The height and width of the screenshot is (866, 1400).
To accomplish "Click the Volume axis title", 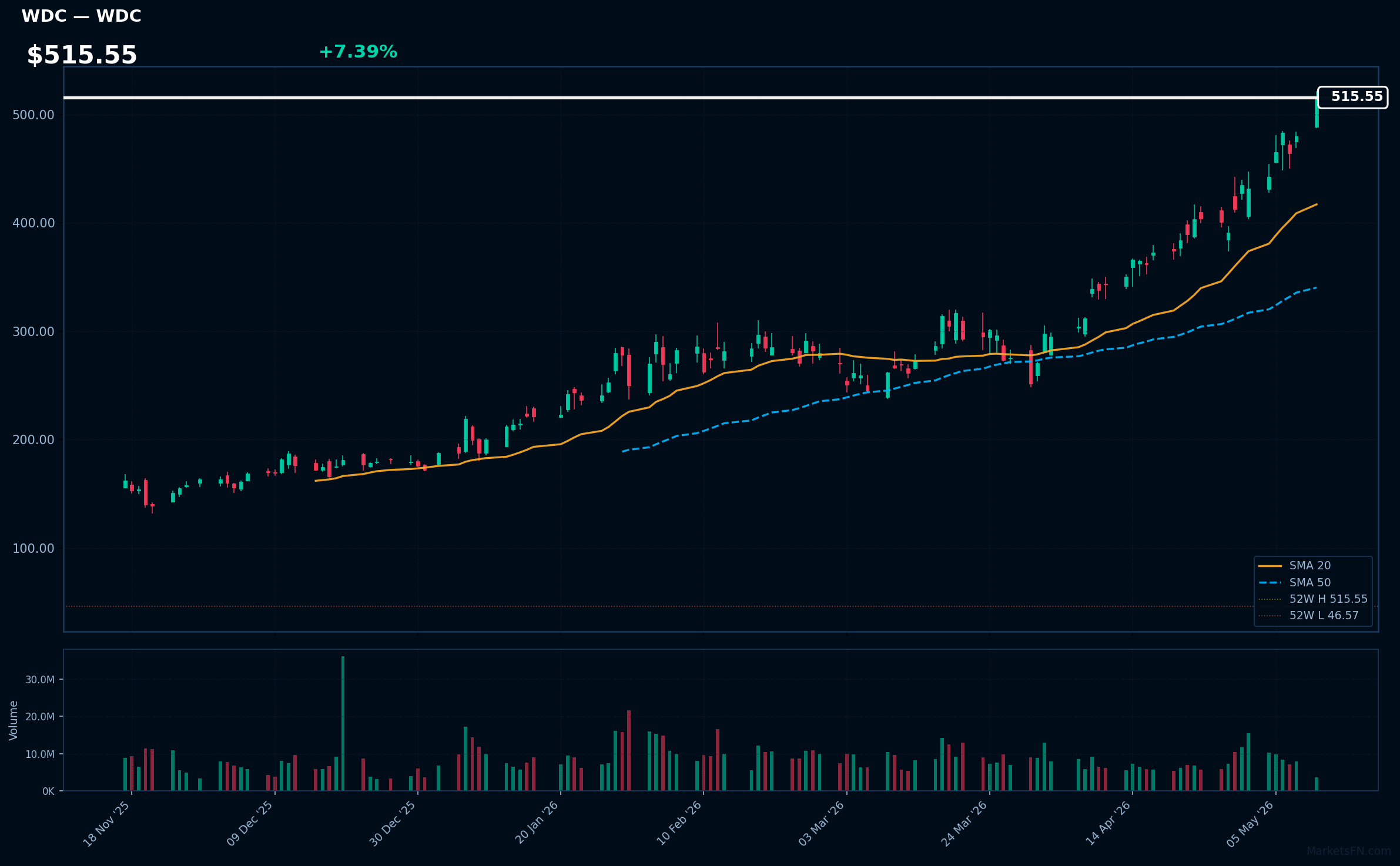I will pyautogui.click(x=14, y=720).
